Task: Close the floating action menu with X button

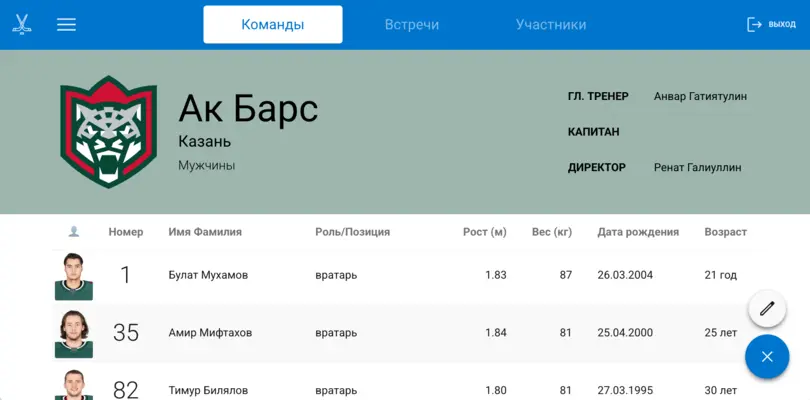Action: [x=767, y=357]
